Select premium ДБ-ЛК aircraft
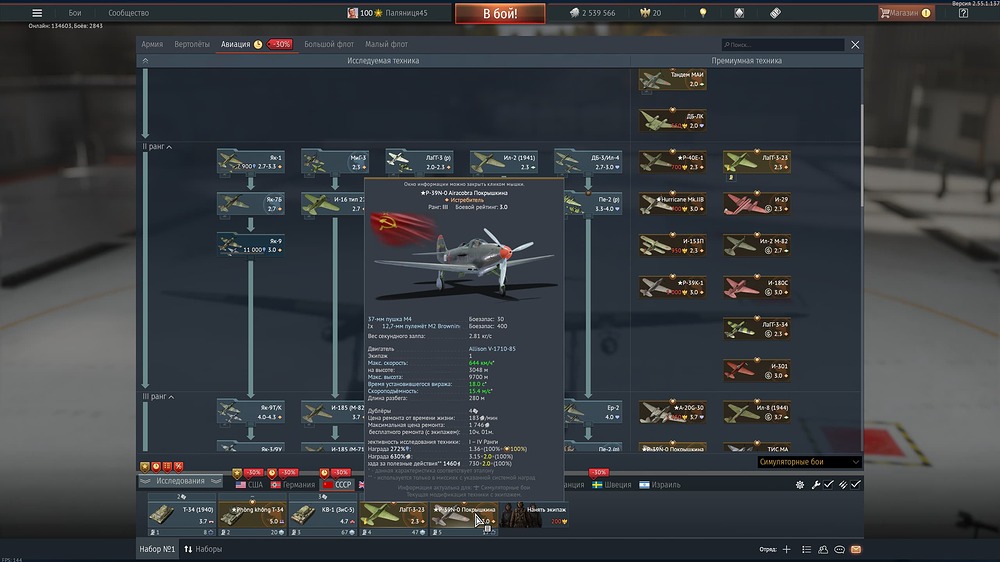1000x562 pixels. point(672,120)
